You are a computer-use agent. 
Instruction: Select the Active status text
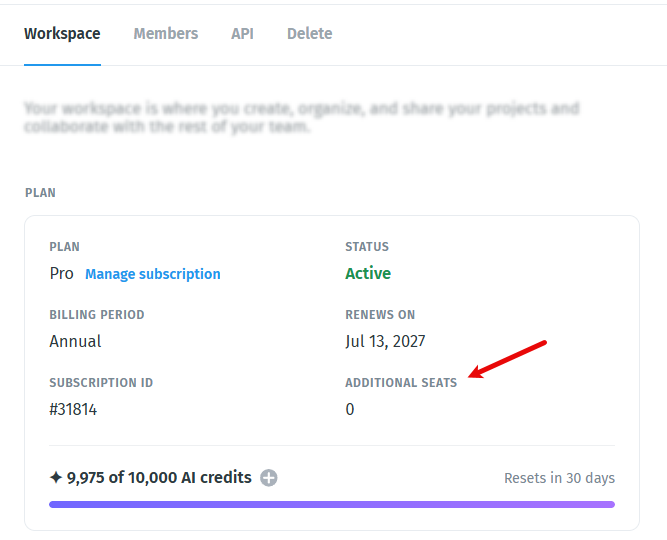(x=368, y=273)
